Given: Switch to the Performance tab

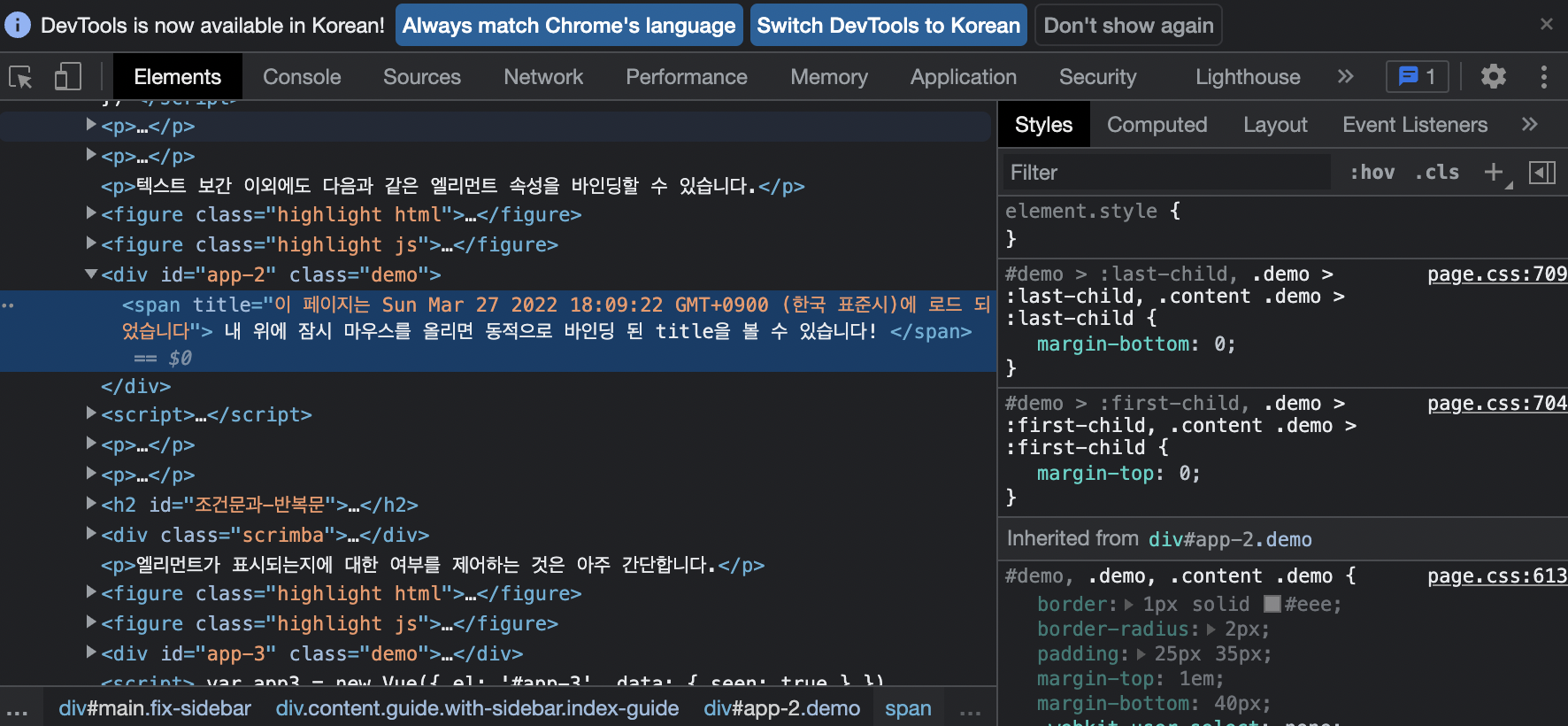Looking at the screenshot, I should pos(687,77).
